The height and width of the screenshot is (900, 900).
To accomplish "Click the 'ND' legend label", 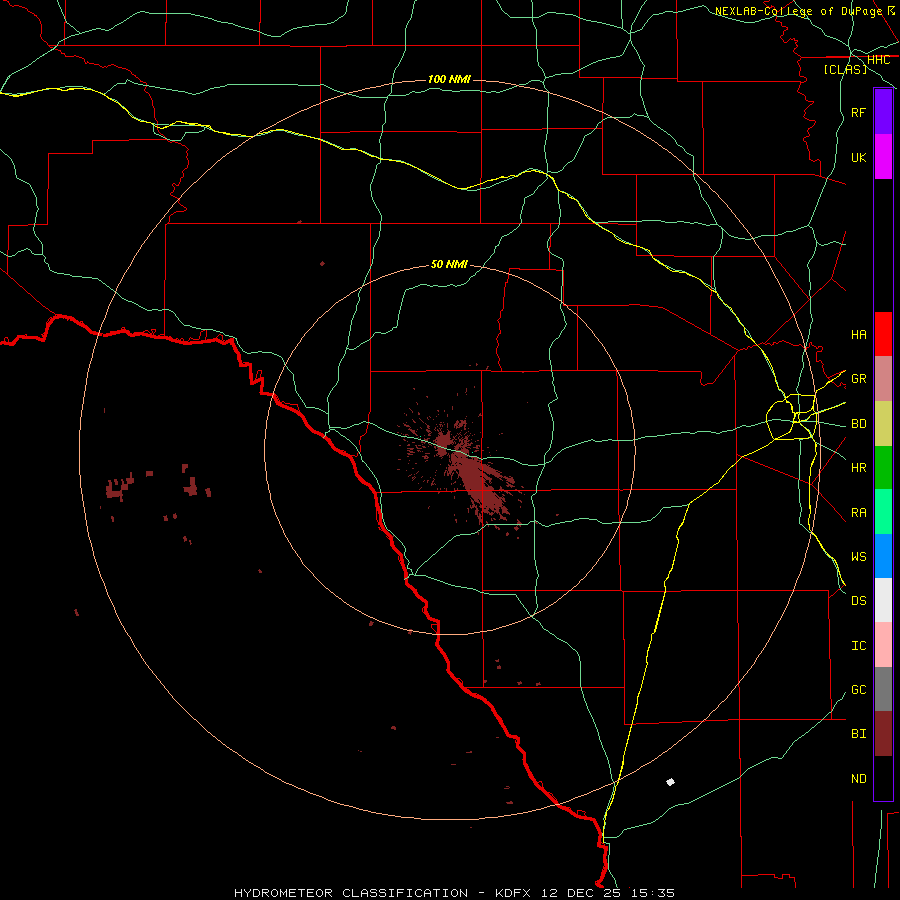I will [x=859, y=779].
